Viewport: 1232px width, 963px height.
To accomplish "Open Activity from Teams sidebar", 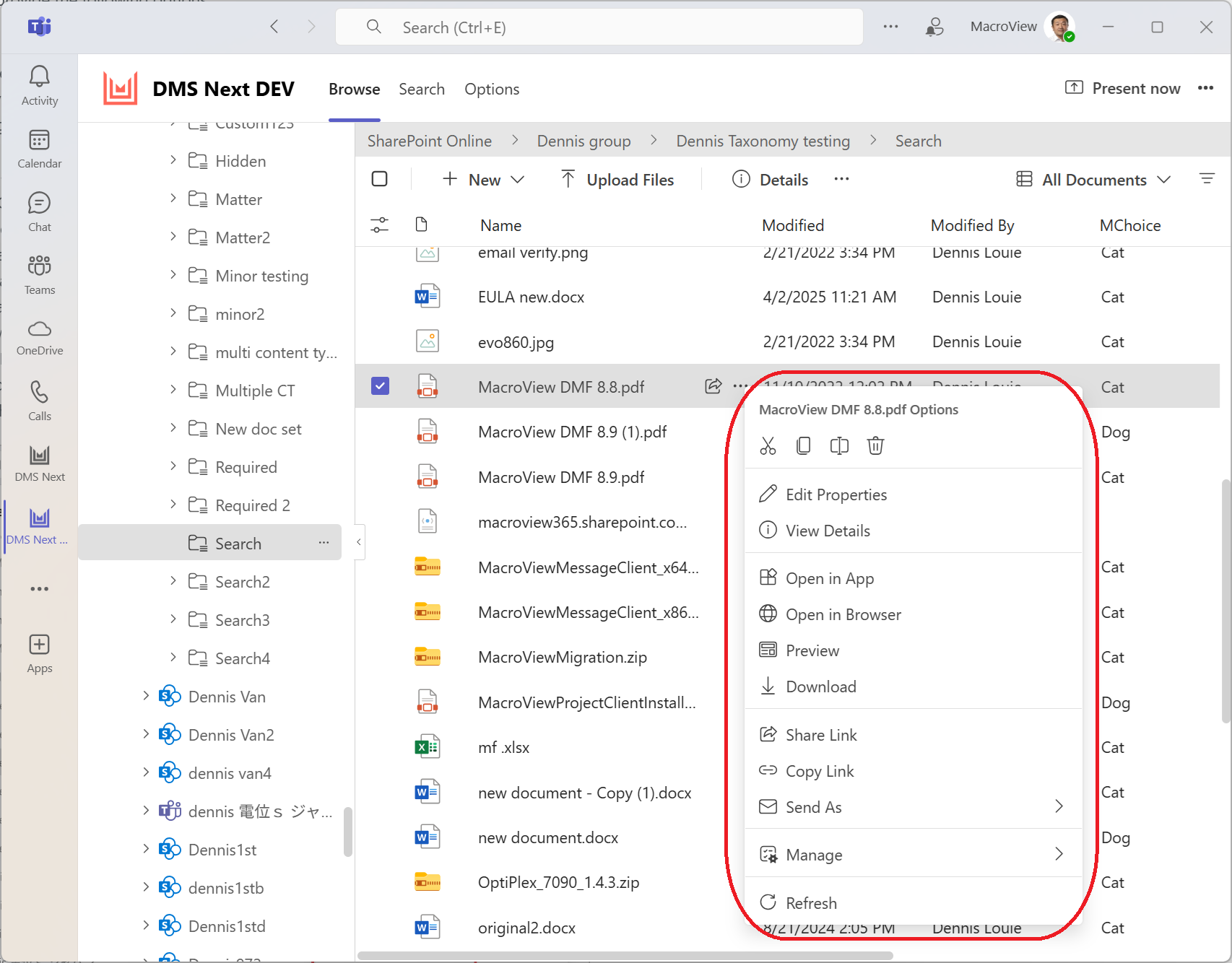I will point(40,86).
